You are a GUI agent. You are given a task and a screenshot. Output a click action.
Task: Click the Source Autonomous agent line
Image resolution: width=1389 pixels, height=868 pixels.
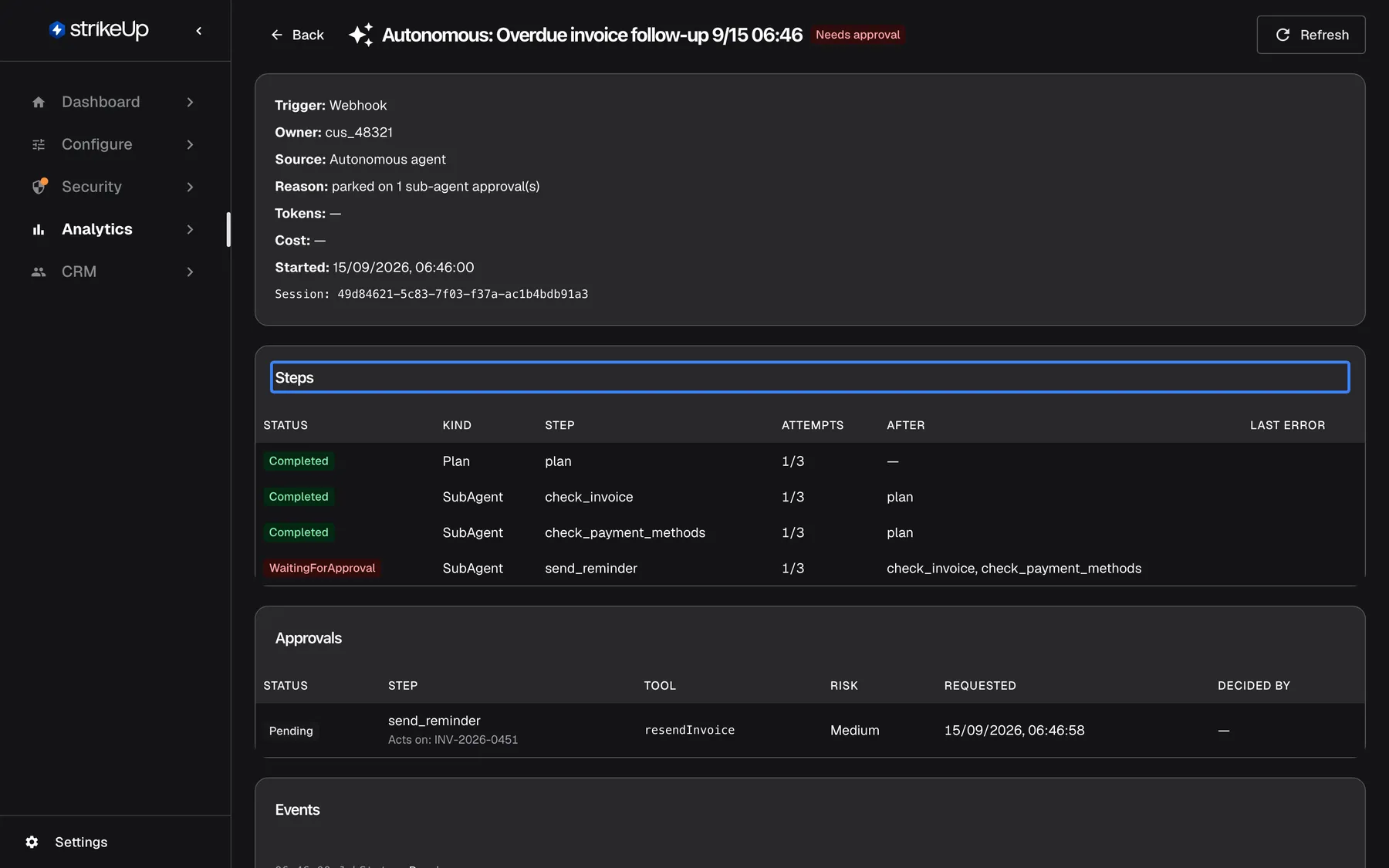click(360, 159)
